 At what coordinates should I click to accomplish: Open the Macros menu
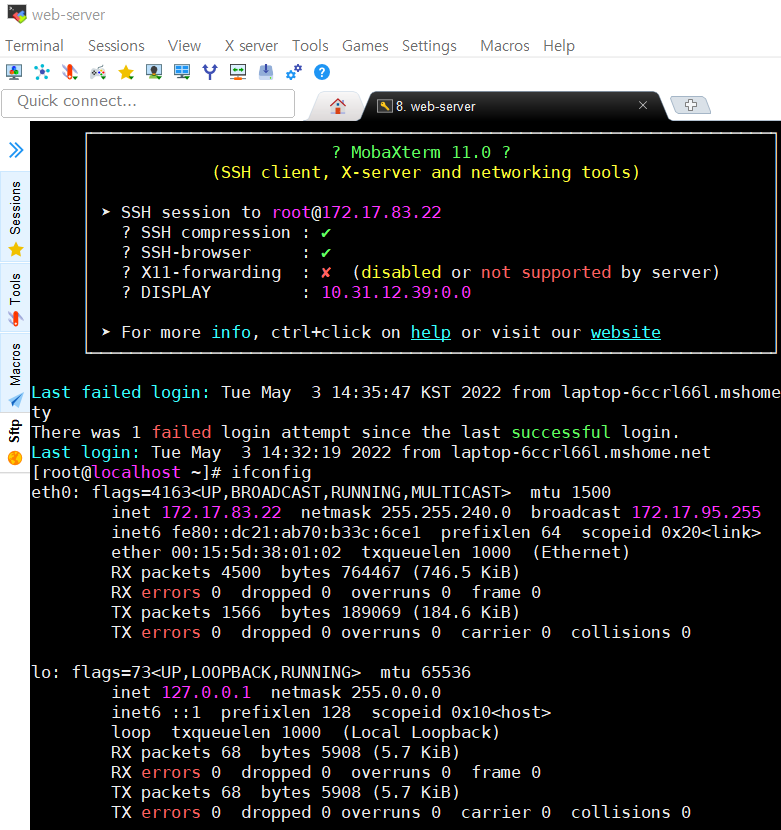(505, 46)
